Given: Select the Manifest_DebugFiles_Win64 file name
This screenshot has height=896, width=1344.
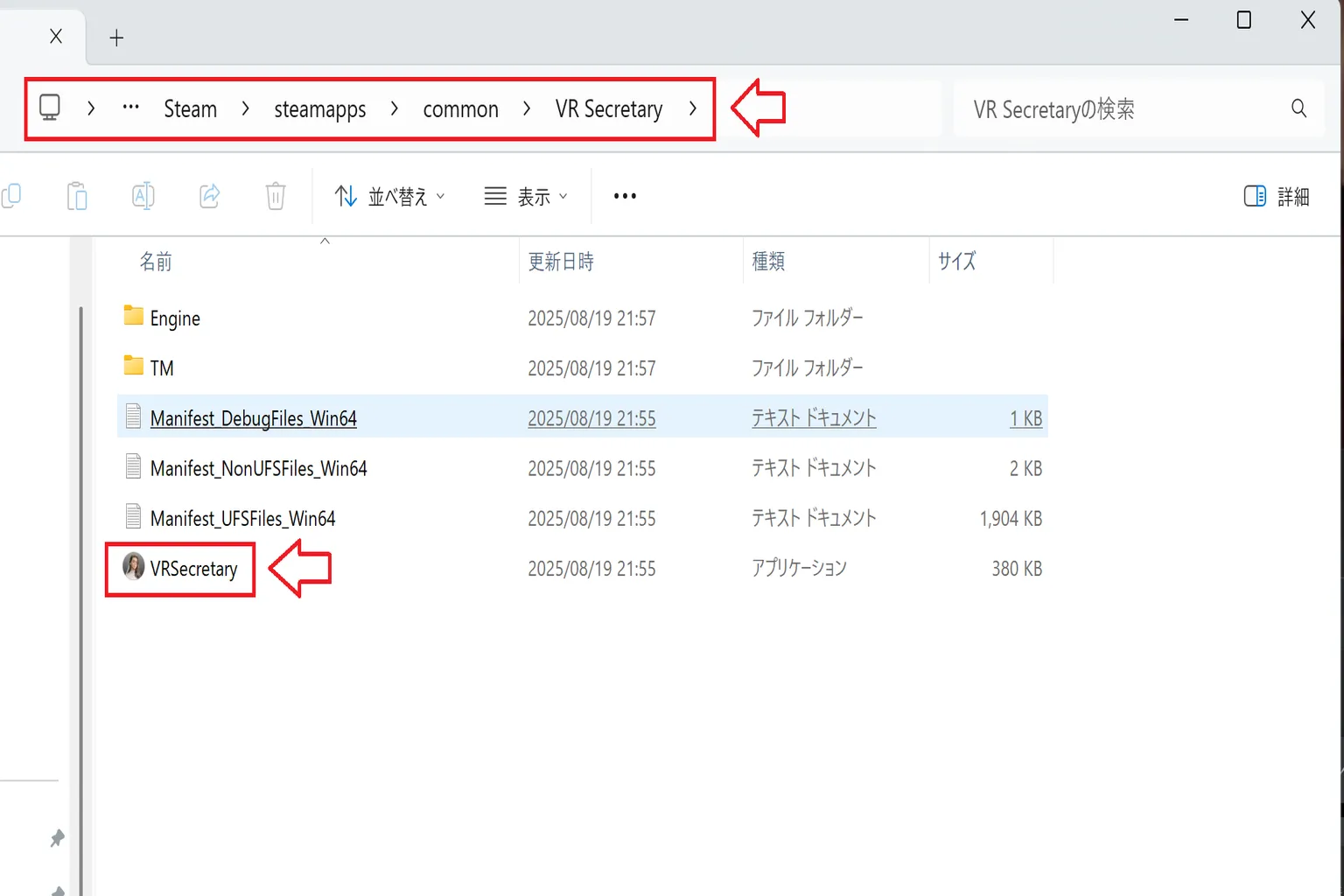Looking at the screenshot, I should coord(254,418).
